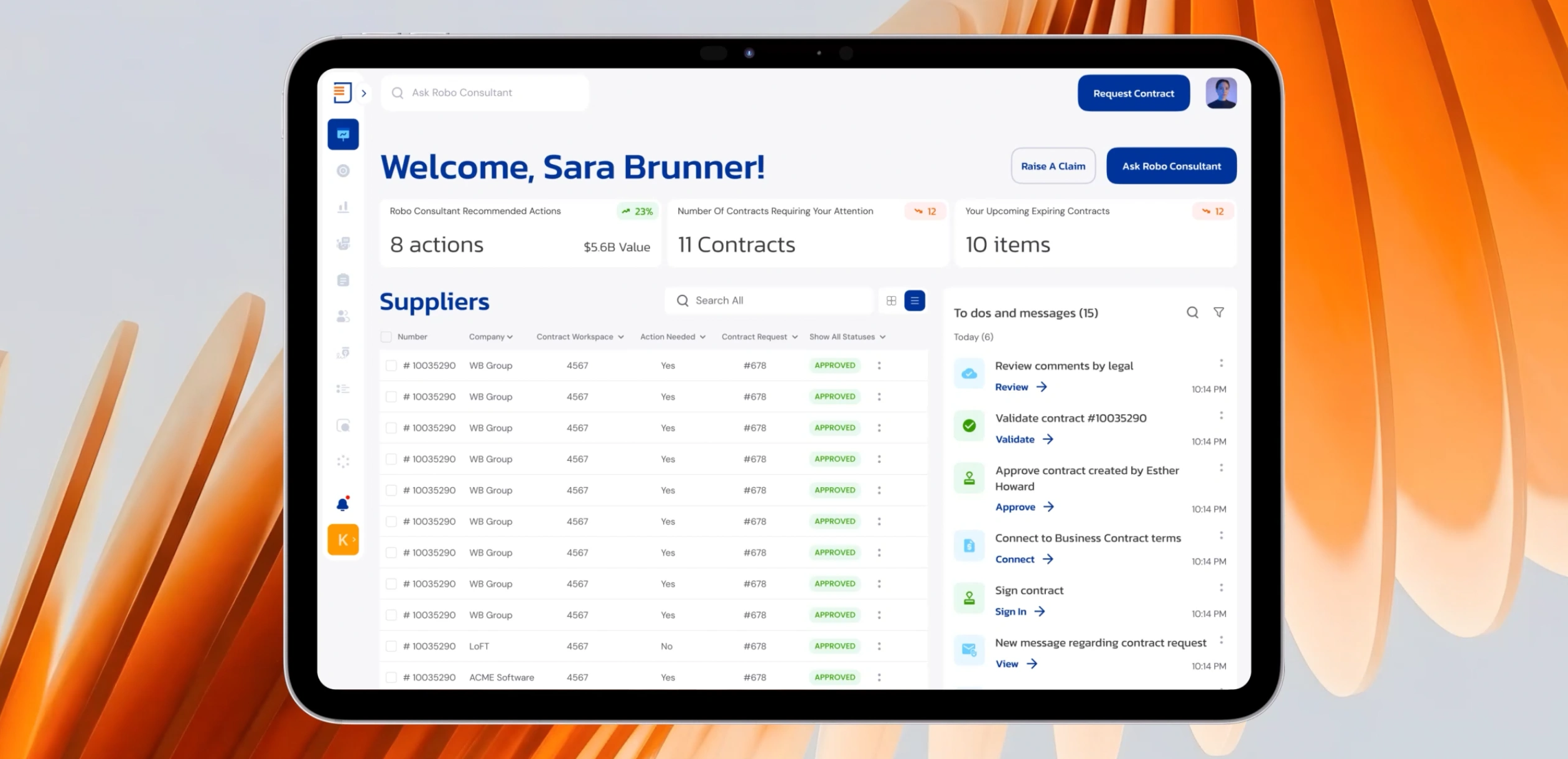This screenshot has width=1568, height=759.
Task: Search the to dos and messages
Action: tap(1192, 312)
